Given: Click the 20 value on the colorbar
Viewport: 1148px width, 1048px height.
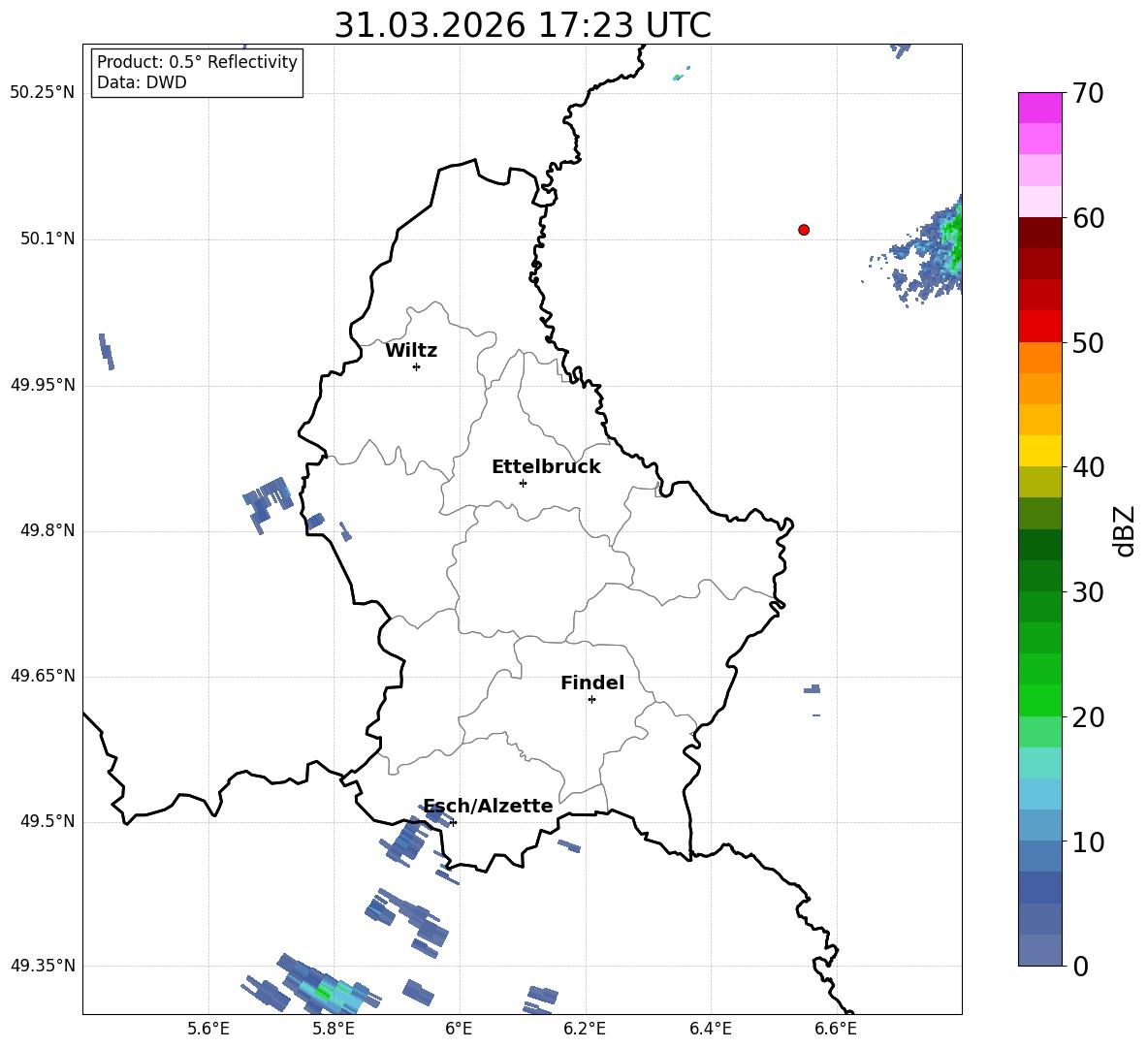Looking at the screenshot, I should pyautogui.click(x=1088, y=717).
